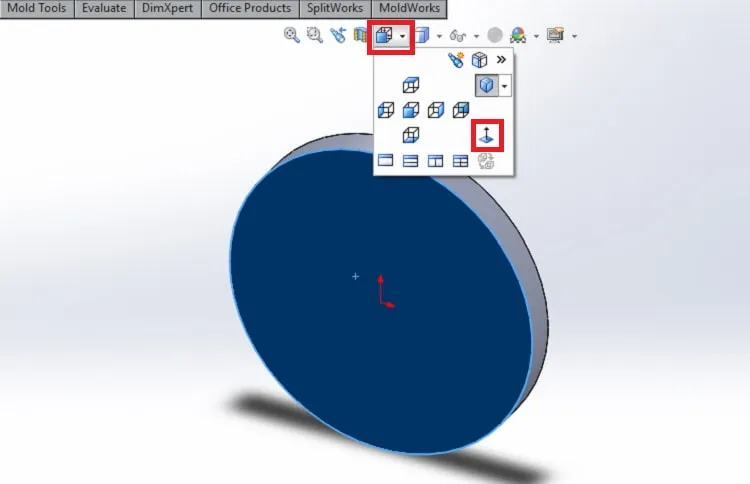Image resolution: width=750 pixels, height=484 pixels.
Task: Click the Previous View icon
Action: click(338, 35)
